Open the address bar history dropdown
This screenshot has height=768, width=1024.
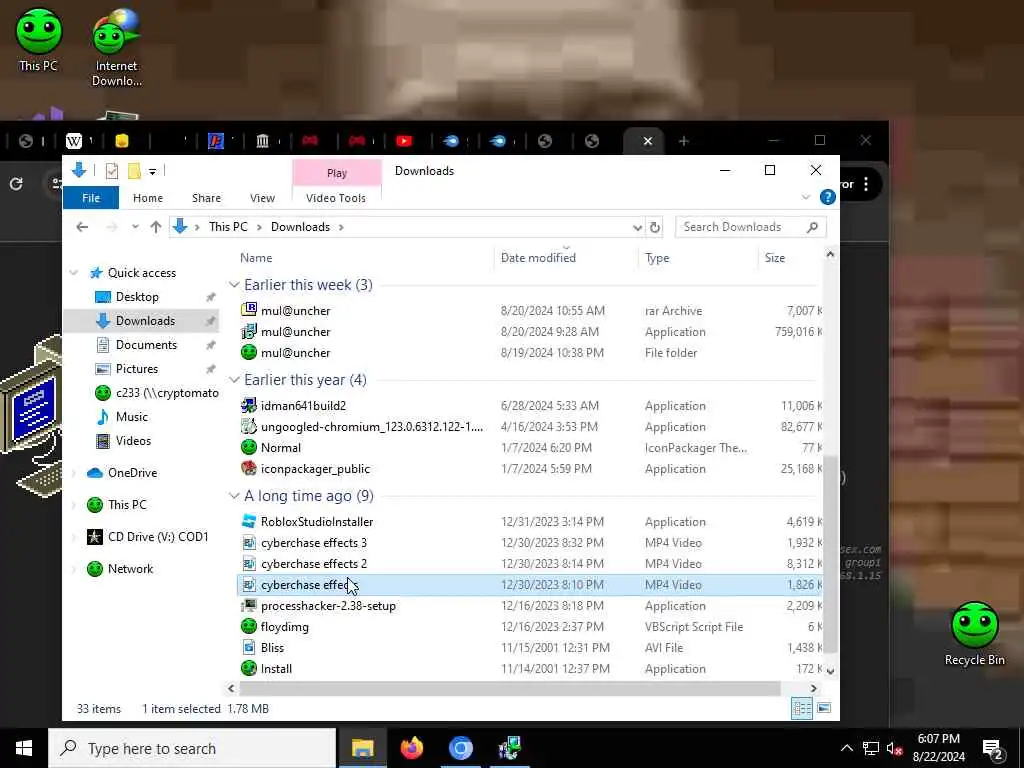(x=637, y=227)
